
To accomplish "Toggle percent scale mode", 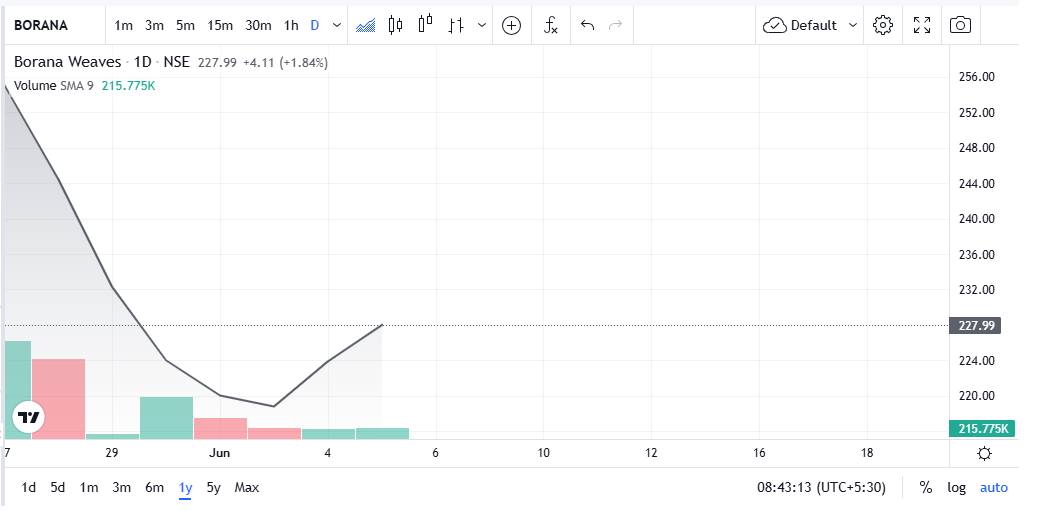I will (925, 488).
